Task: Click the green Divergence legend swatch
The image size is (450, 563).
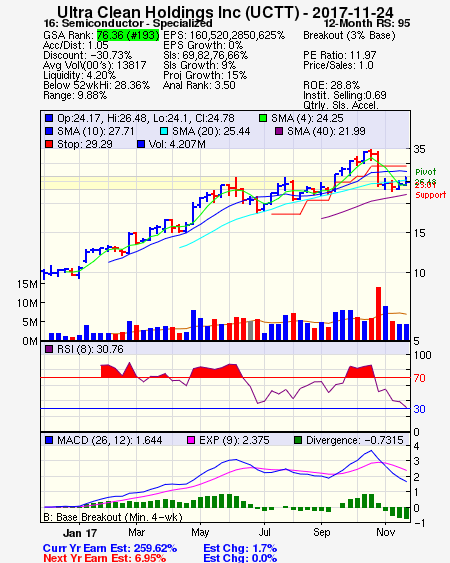Action: (x=298, y=440)
